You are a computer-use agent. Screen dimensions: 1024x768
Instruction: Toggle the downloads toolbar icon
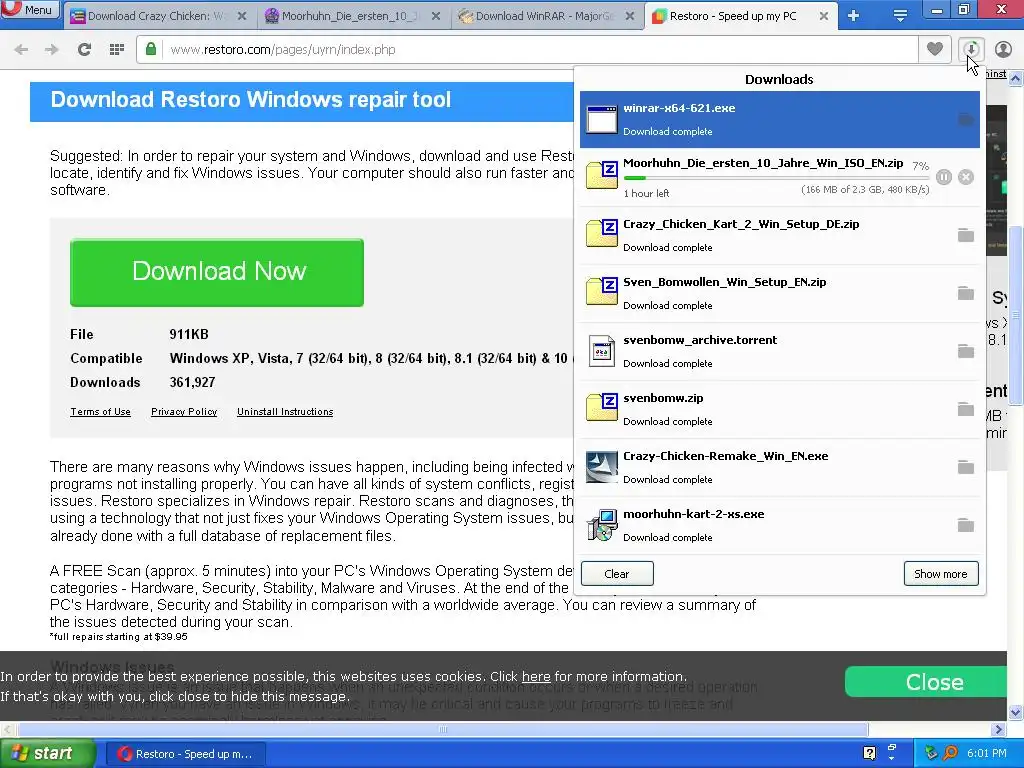pos(971,49)
